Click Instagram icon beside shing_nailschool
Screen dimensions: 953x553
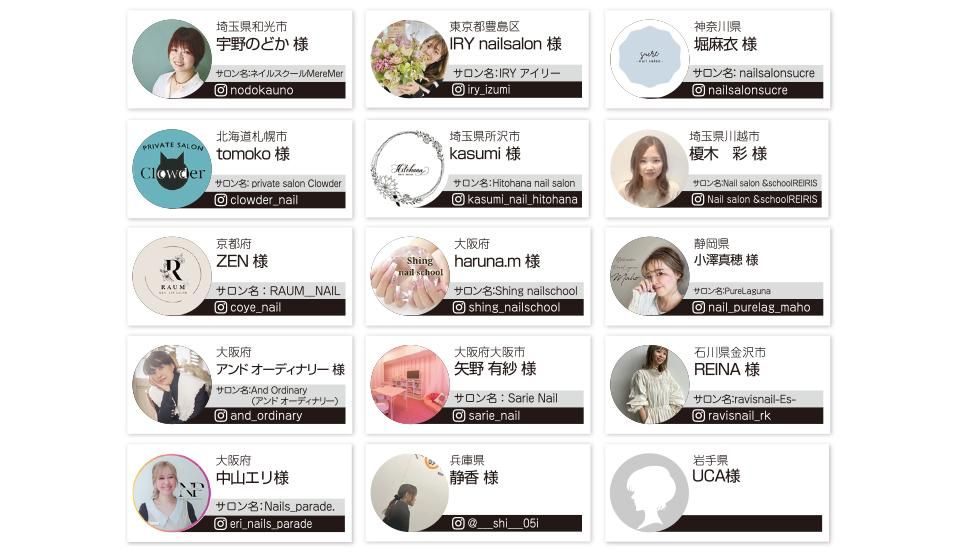(459, 307)
